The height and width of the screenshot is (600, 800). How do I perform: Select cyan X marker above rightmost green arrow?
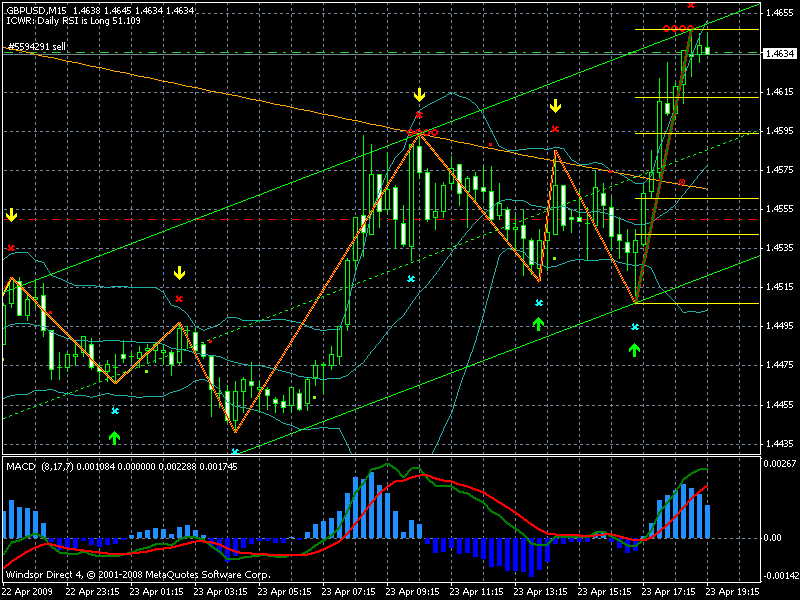(634, 327)
